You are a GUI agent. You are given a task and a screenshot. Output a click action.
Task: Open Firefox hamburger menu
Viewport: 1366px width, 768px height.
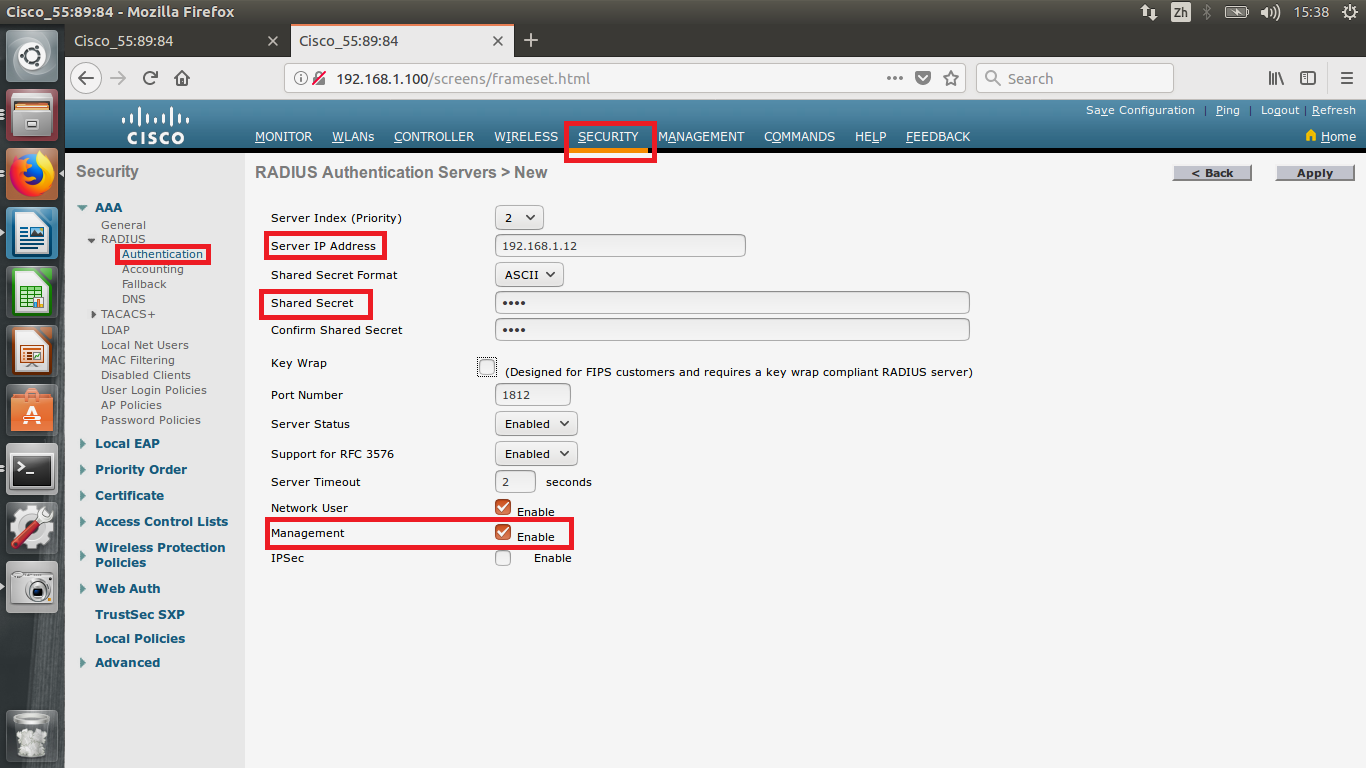(1347, 78)
